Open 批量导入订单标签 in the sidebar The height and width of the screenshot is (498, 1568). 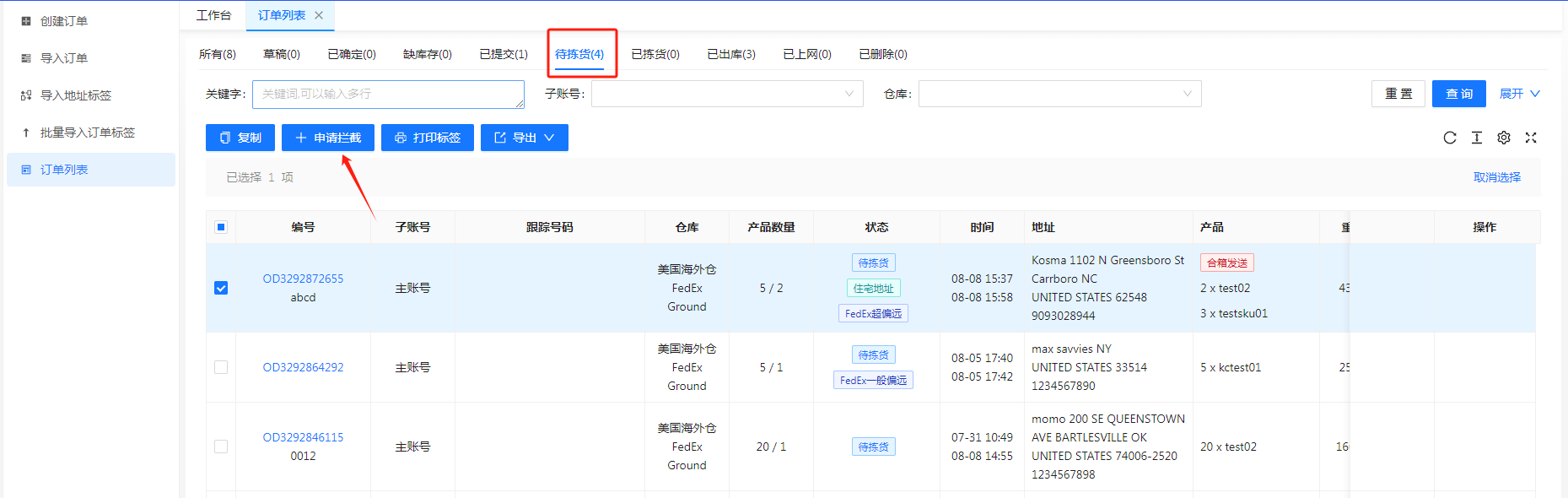(88, 133)
